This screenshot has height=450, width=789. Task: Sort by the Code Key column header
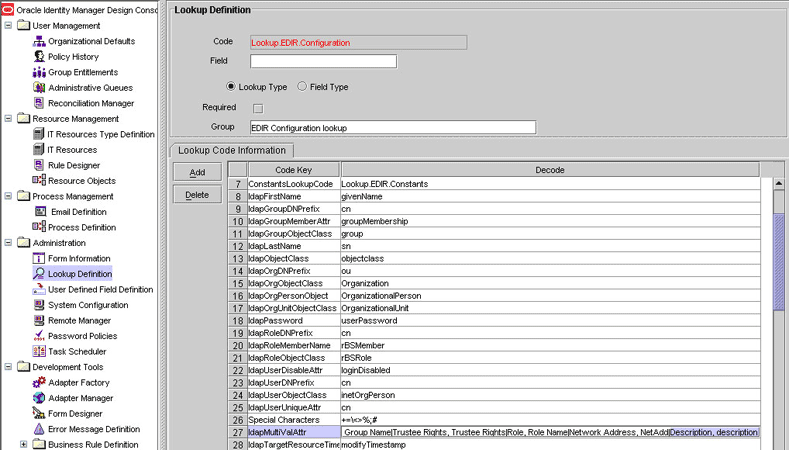[x=294, y=170]
